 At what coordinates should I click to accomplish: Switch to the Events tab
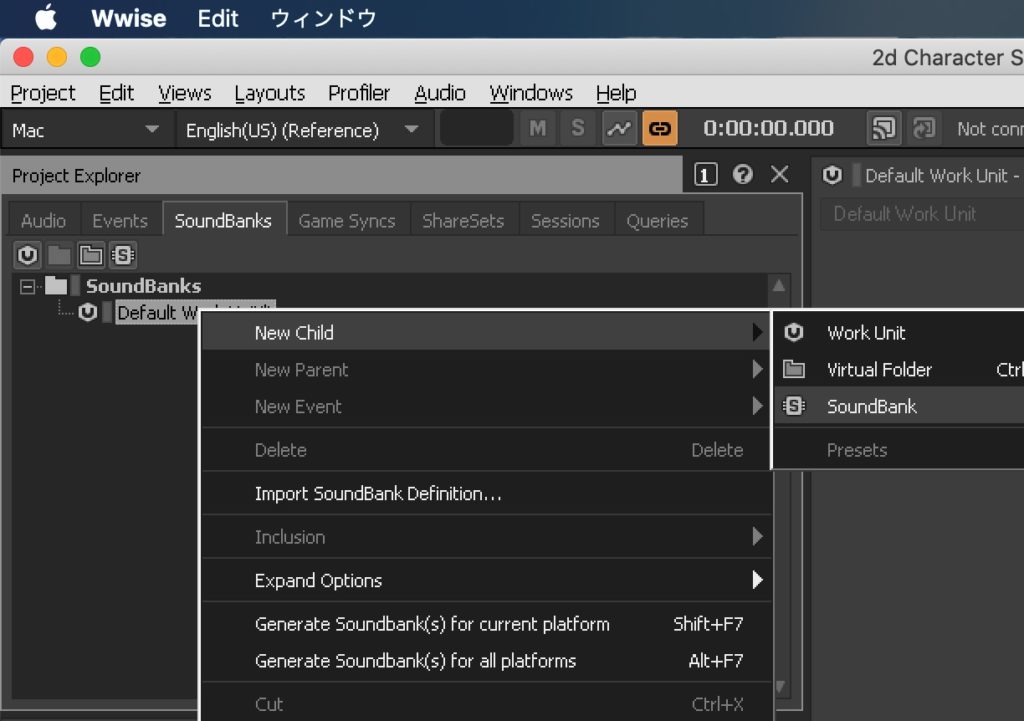coord(120,221)
